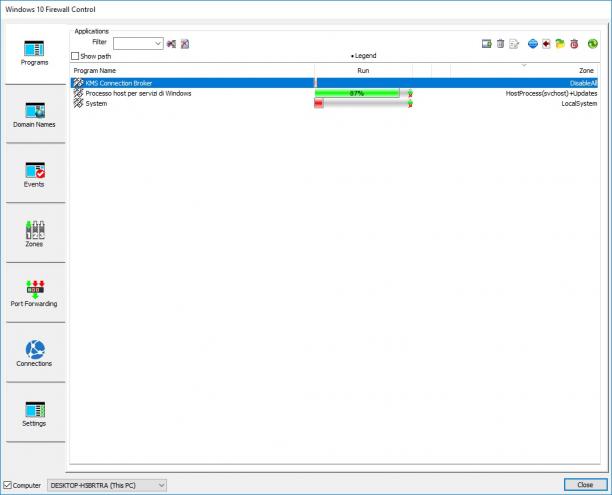Click the binoculars filter icon next to the Filter box

click(x=171, y=44)
